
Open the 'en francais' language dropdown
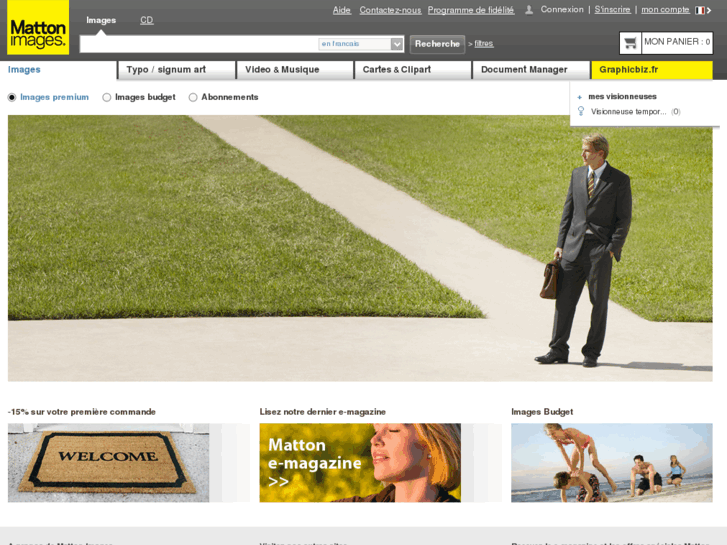(360, 44)
